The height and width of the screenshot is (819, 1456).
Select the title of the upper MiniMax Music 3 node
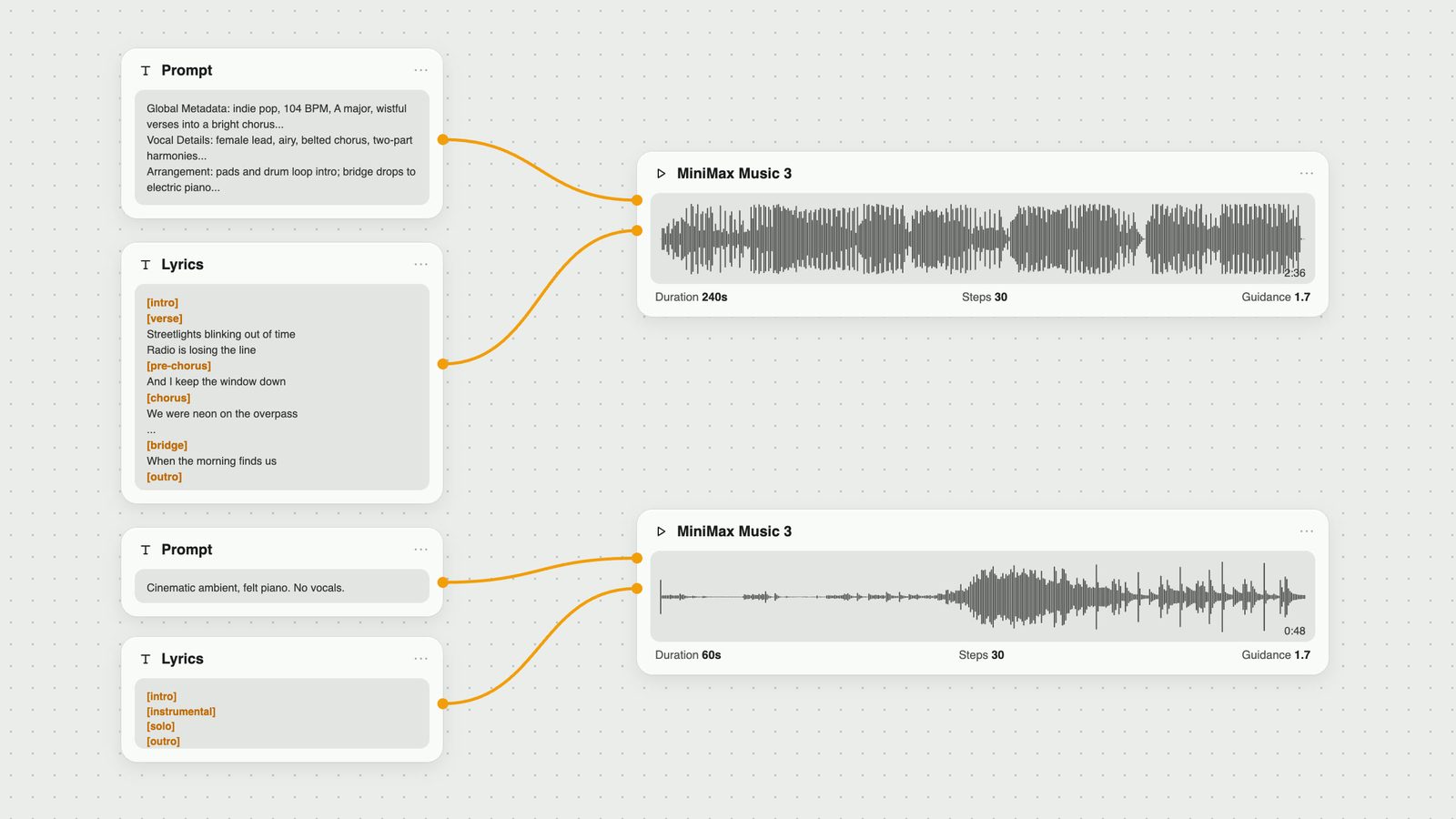[x=734, y=174]
